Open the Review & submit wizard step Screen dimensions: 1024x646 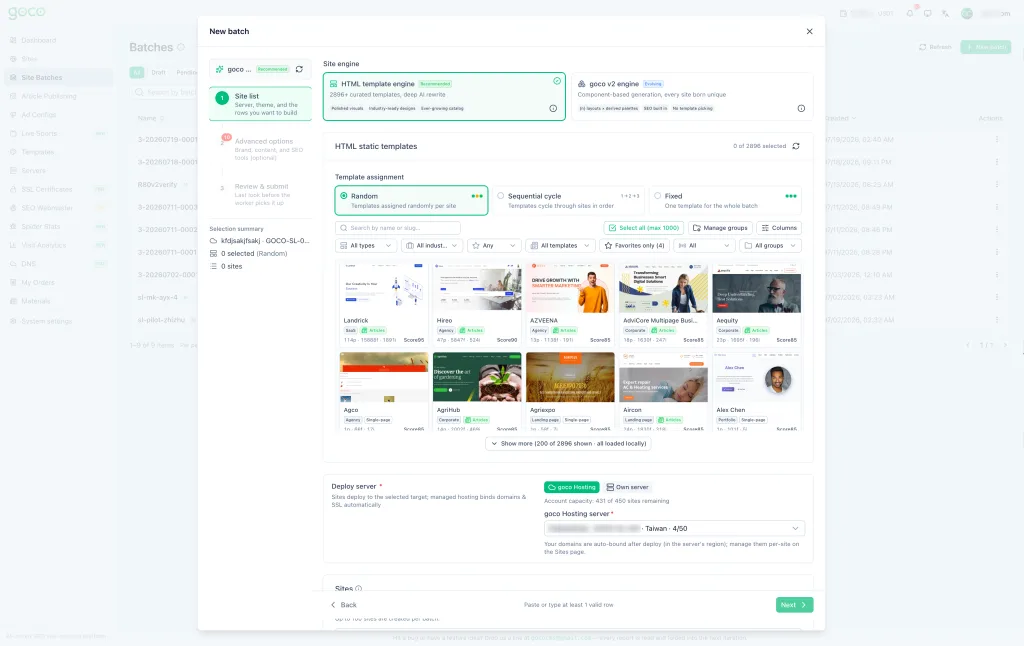tap(261, 194)
